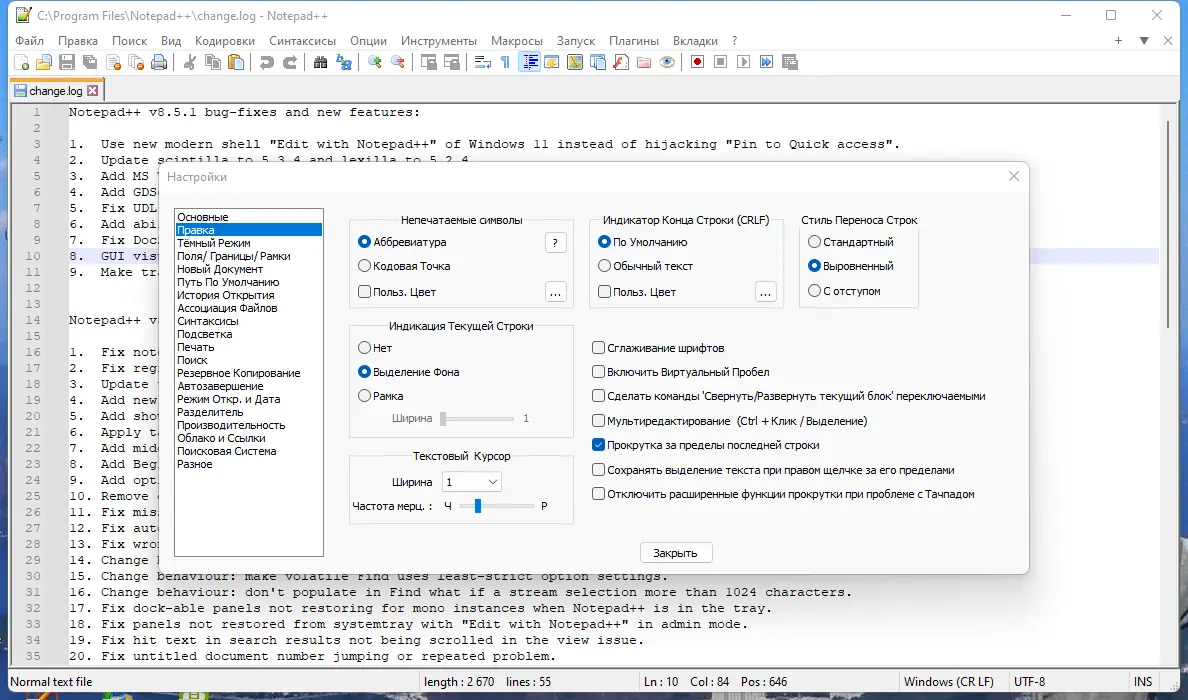Click the Закрыть button
The width and height of the screenshot is (1188, 700).
pos(675,553)
